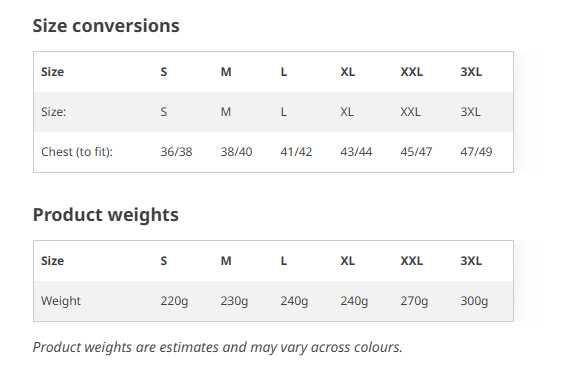The height and width of the screenshot is (367, 562).
Task: Select the S column header in Size conversions
Action: coord(164,72)
